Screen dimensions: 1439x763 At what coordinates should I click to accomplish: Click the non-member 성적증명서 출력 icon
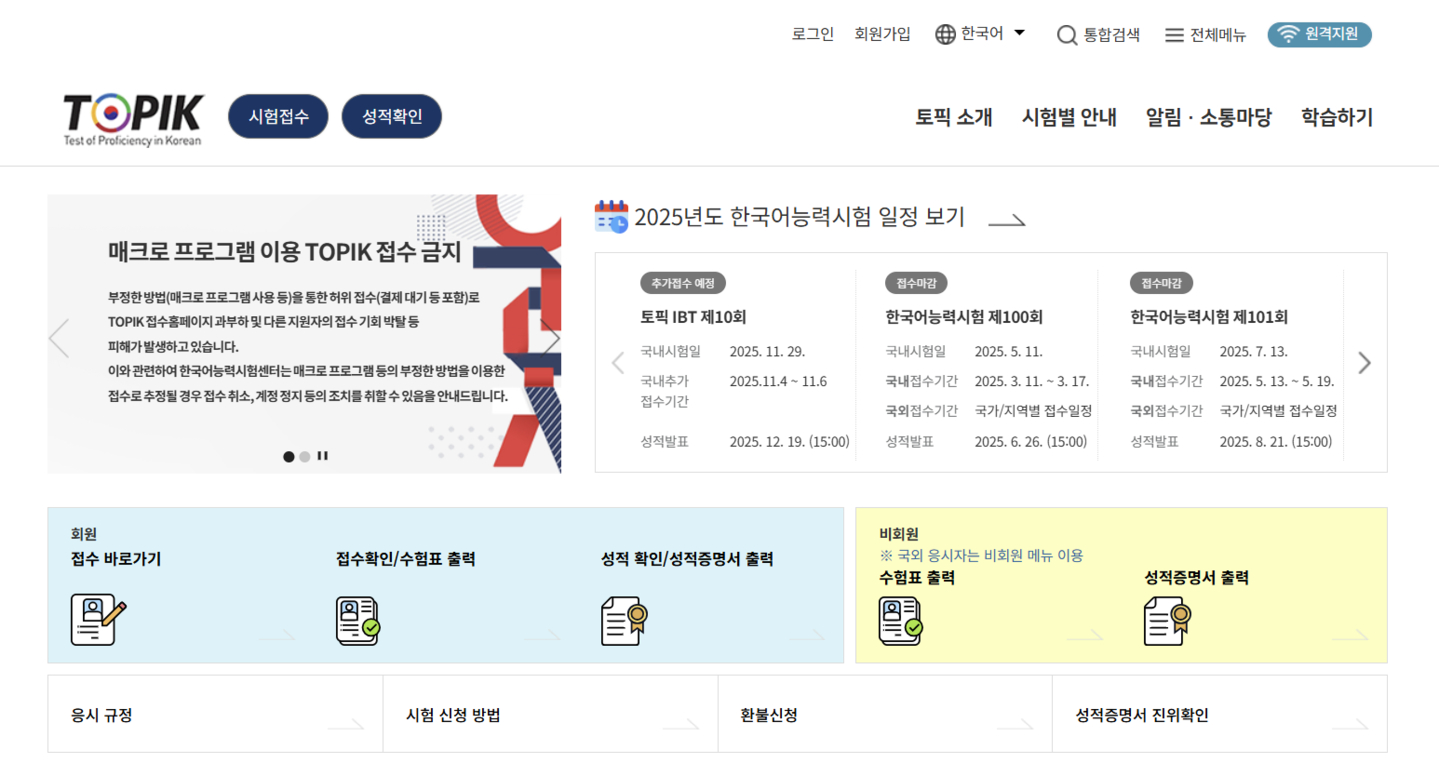pos(1165,620)
